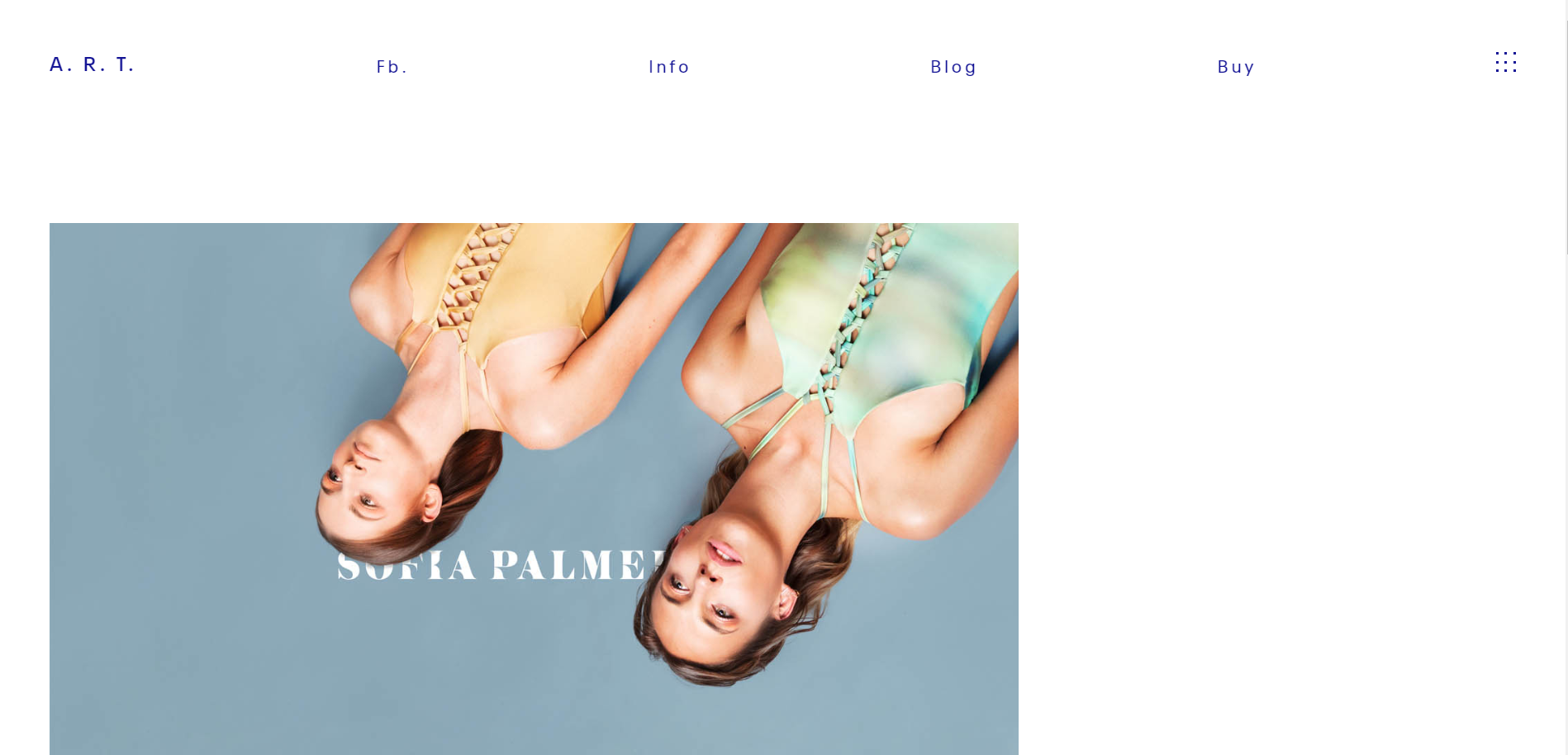This screenshot has height=755, width=1568.
Task: Open the nine-dot grid menu icon
Action: [1505, 62]
